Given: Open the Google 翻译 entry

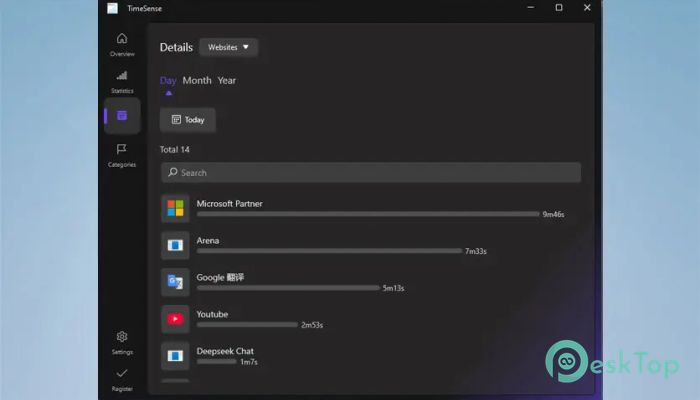Looking at the screenshot, I should pos(371,282).
